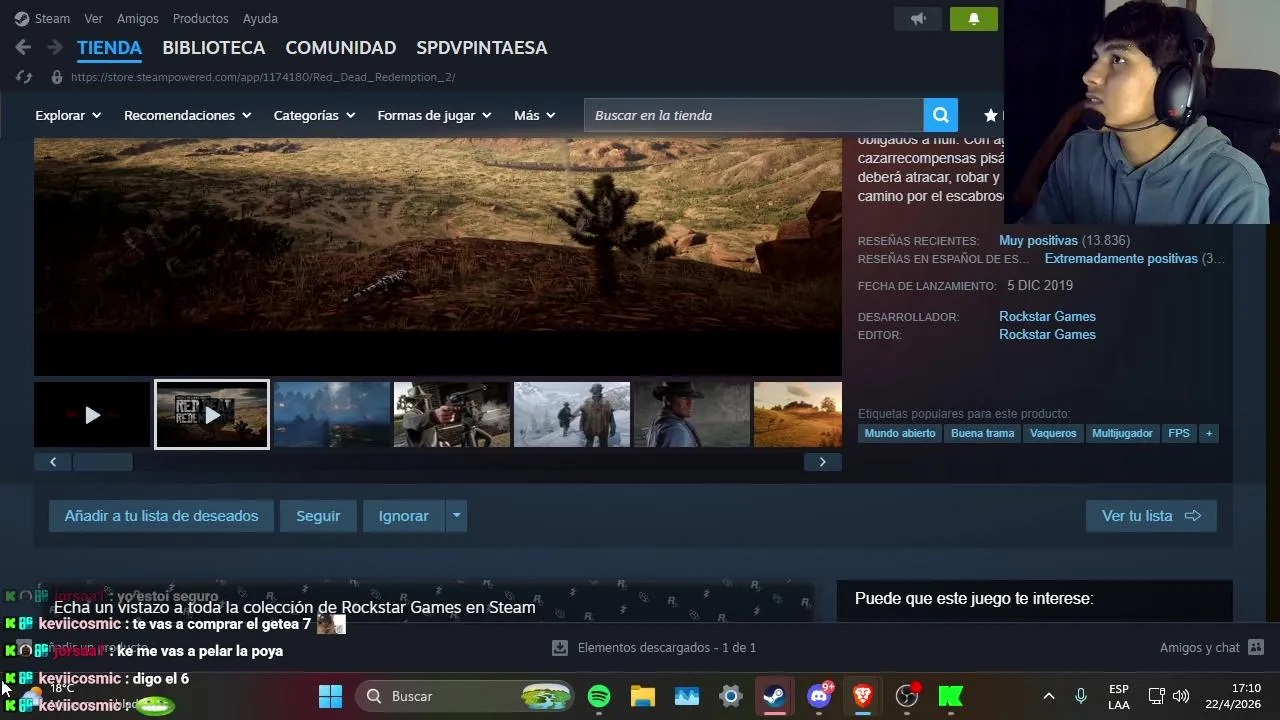Click the store page URL
Viewport: 1280px width, 720px height.
point(263,77)
